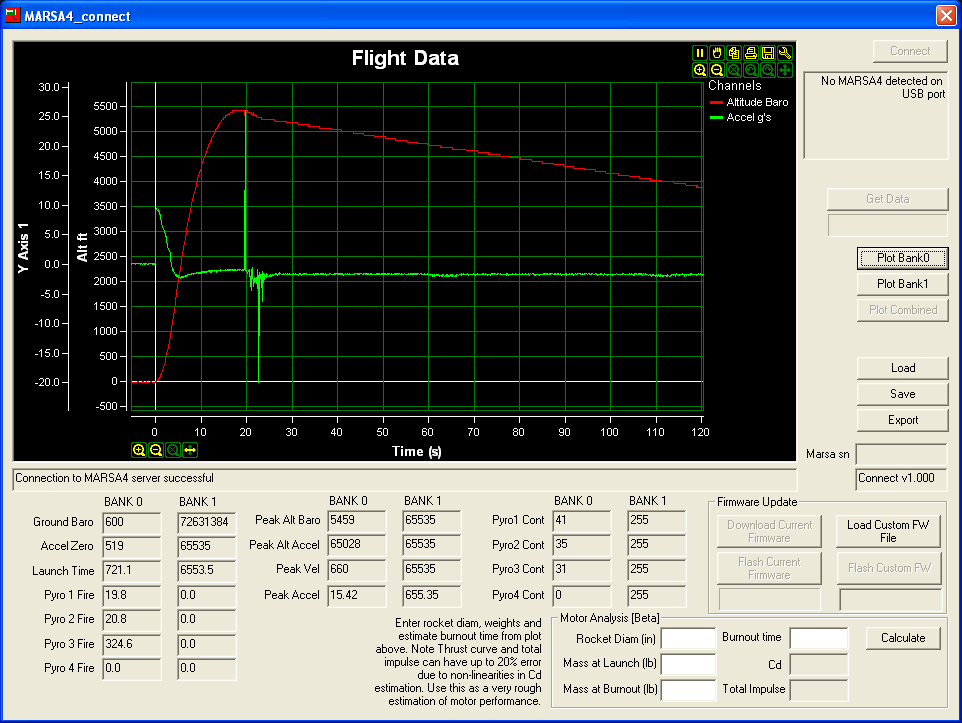Pause the flight data plot
The width and height of the screenshot is (962, 723).
coord(699,53)
